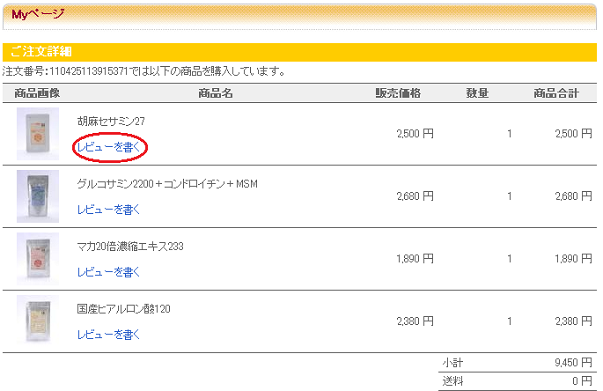The width and height of the screenshot is (603, 391).
Task: Click the ご注文詳細 section heading
Action: 41,52
